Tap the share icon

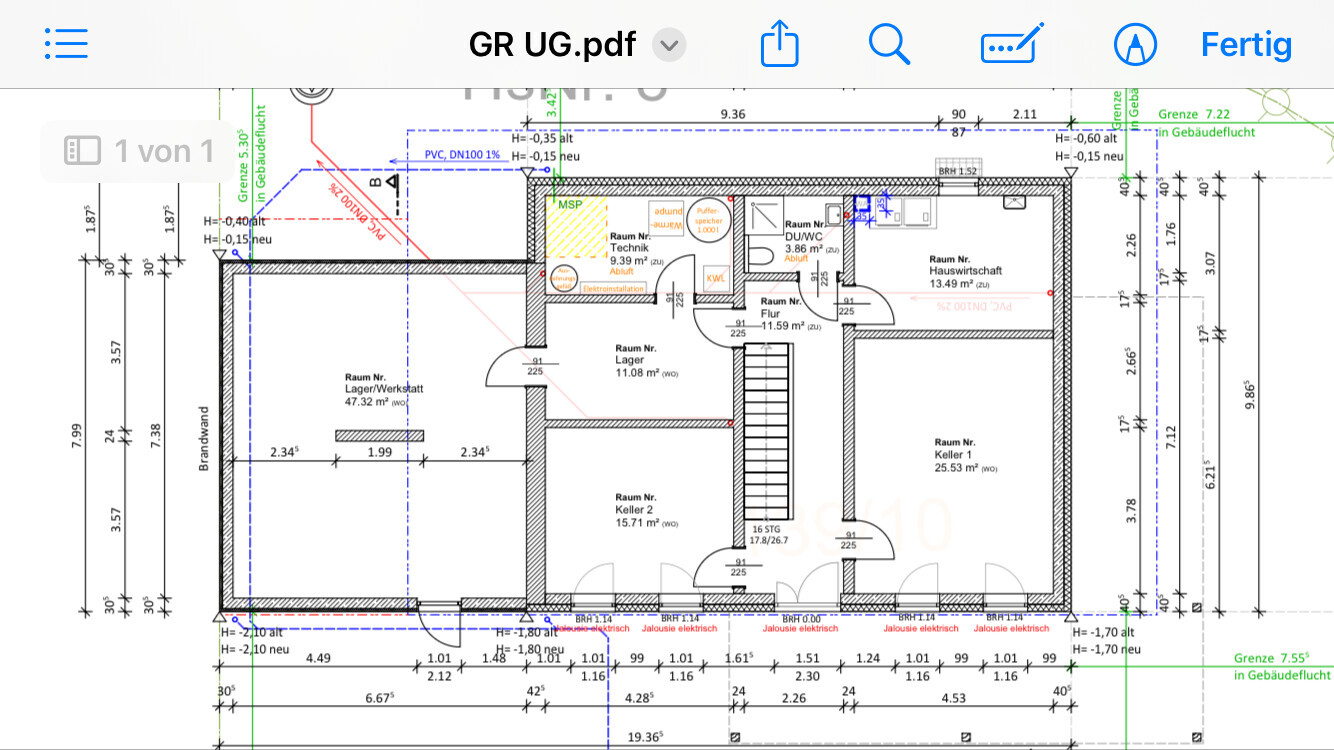point(779,44)
